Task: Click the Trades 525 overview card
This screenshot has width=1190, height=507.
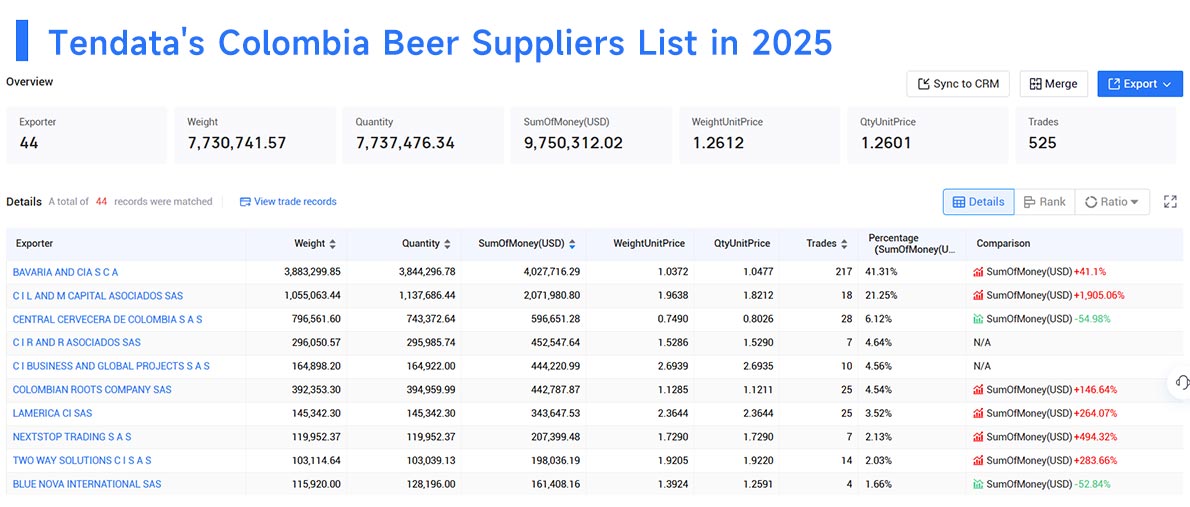Action: pyautogui.click(x=1096, y=135)
